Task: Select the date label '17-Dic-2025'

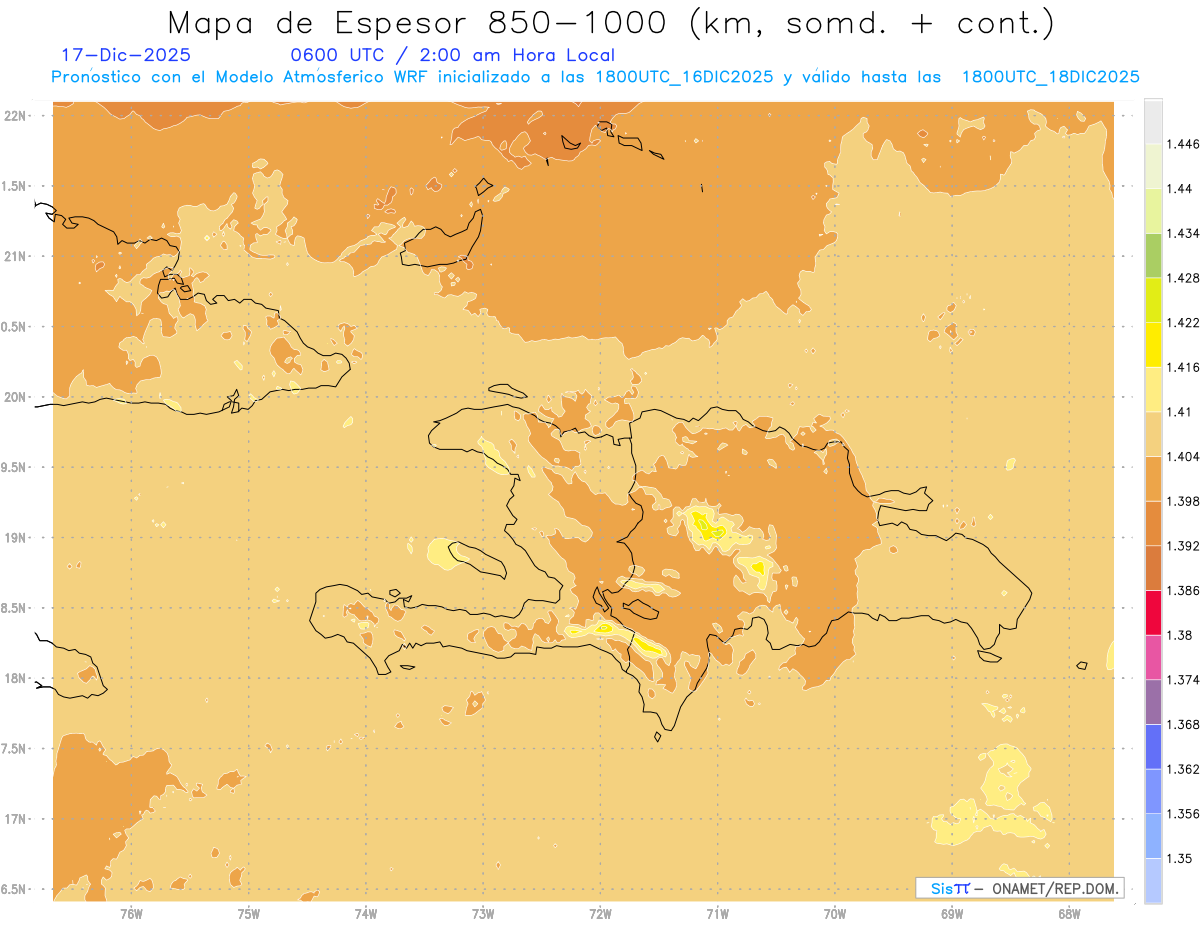Action: click(x=126, y=55)
